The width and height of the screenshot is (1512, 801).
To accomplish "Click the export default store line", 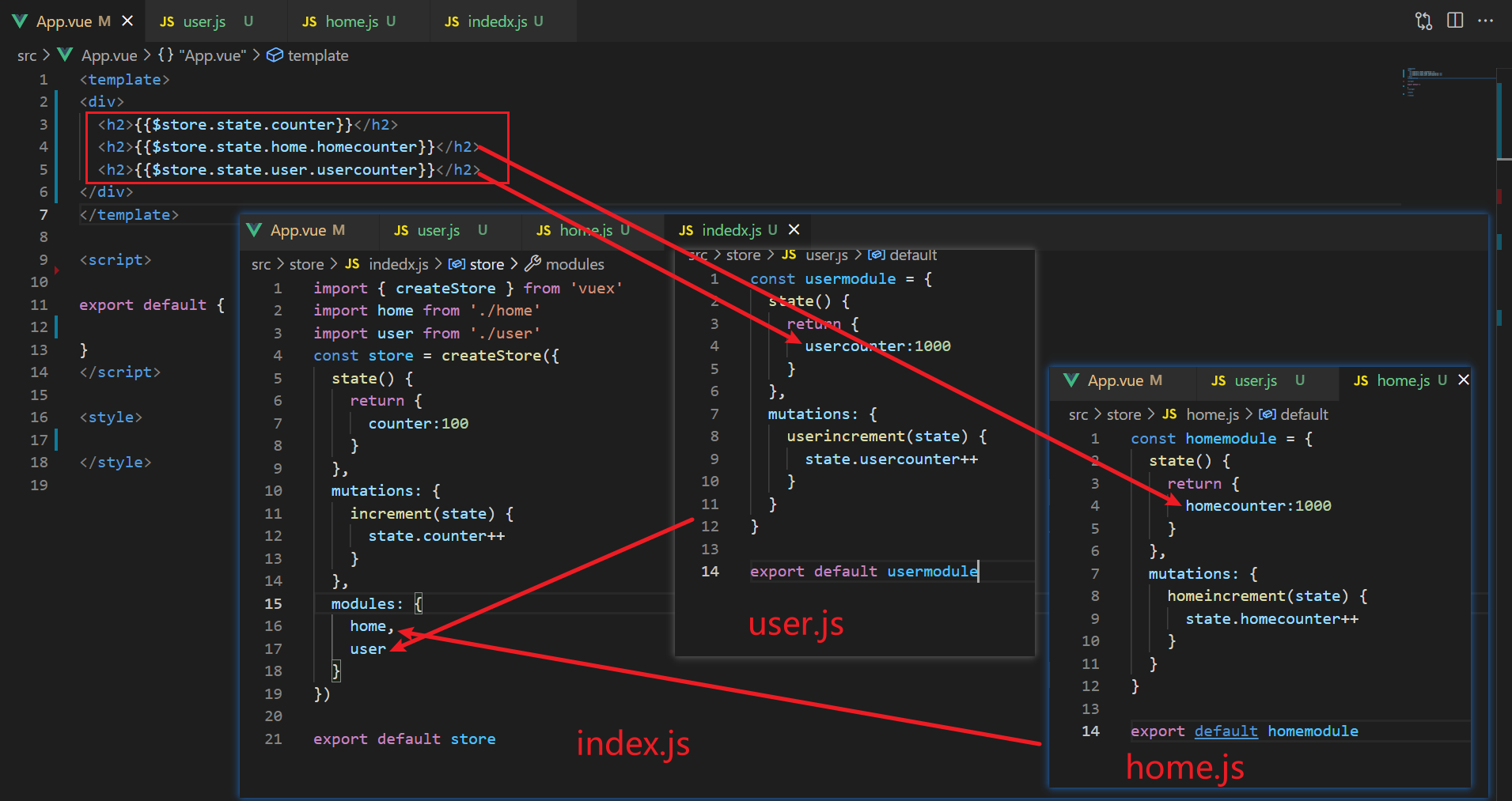I will coord(404,739).
